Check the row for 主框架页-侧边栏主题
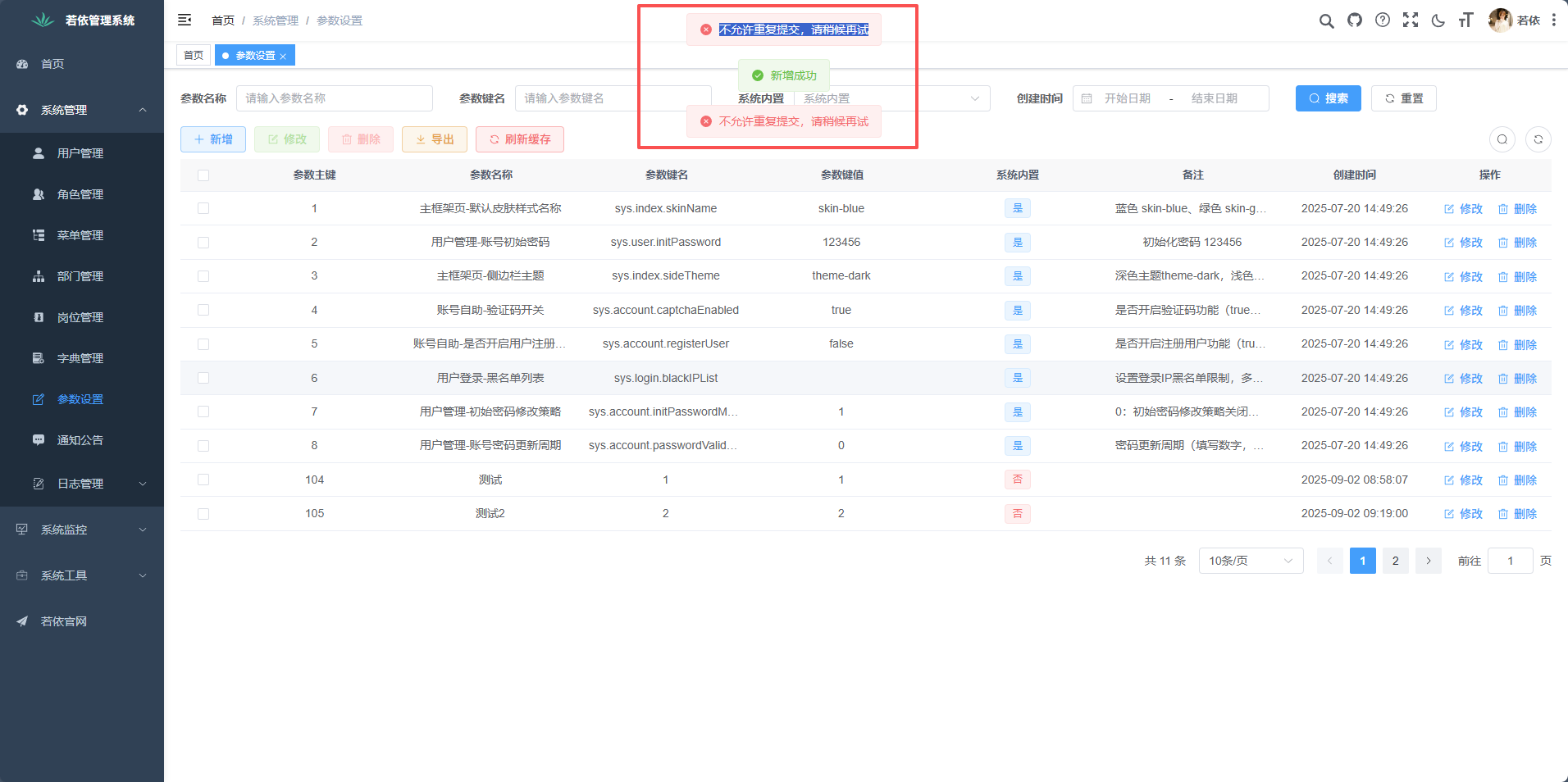 pyautogui.click(x=203, y=276)
